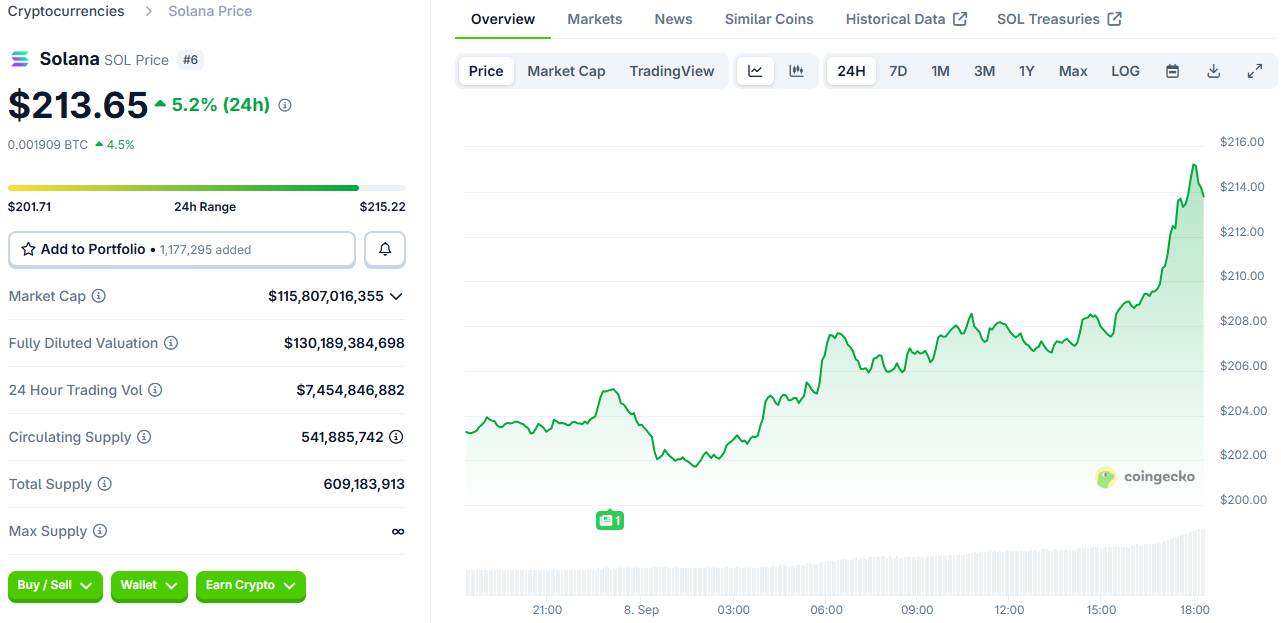1281x623 pixels.
Task: Switch chart to Market Cap view
Action: (566, 71)
